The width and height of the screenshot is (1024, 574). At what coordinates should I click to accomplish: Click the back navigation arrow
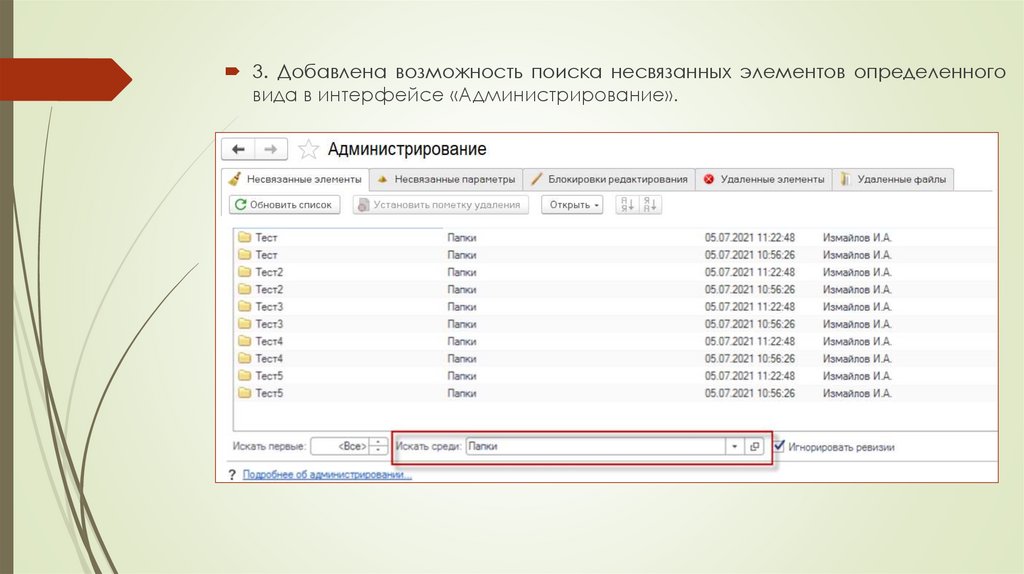[238, 149]
